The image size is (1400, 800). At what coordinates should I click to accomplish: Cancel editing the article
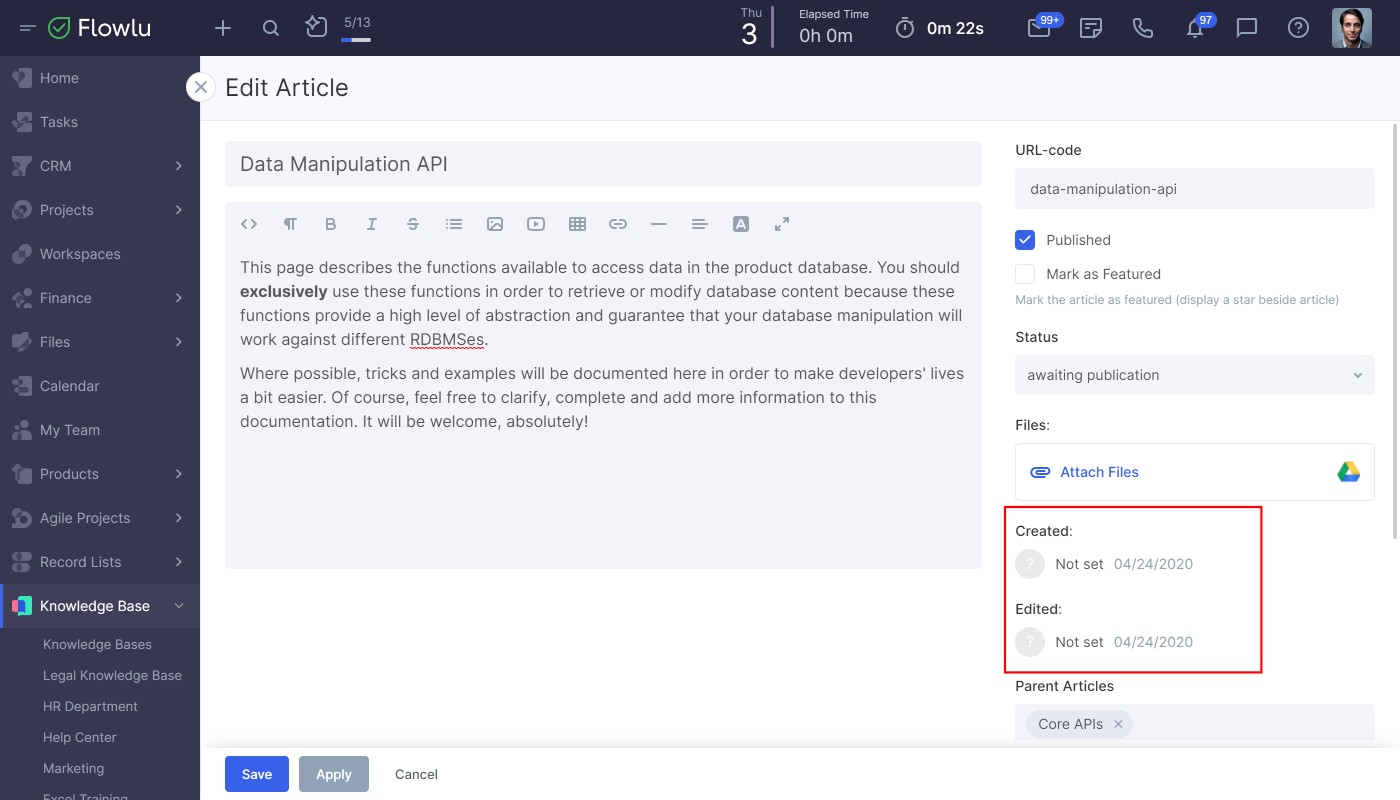[x=416, y=774]
